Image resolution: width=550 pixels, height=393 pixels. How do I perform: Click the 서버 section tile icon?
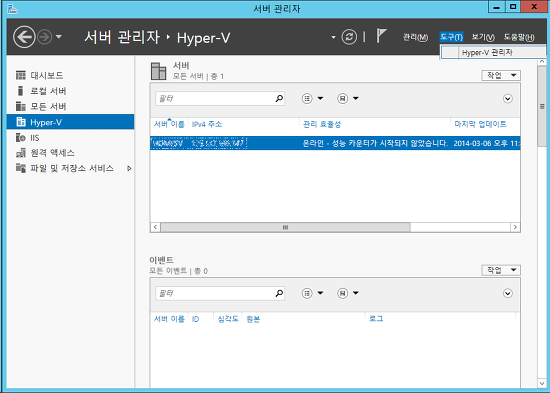click(x=159, y=71)
